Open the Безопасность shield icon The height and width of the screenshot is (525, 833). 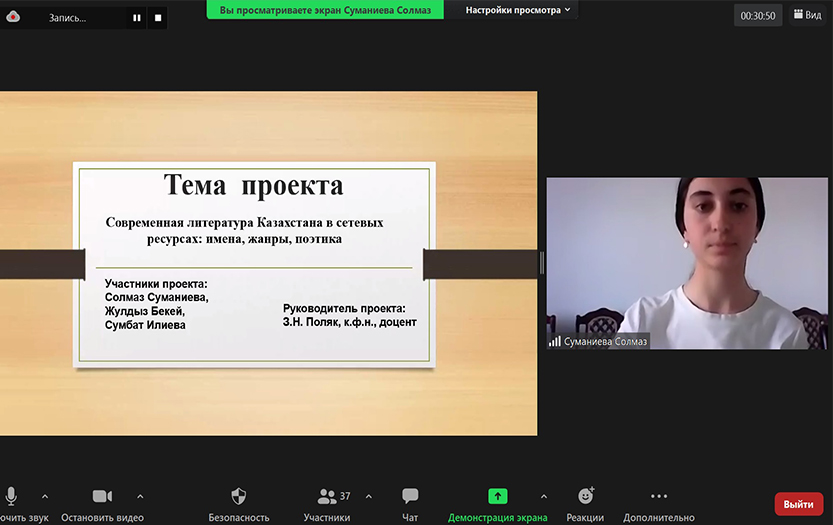[x=238, y=497]
